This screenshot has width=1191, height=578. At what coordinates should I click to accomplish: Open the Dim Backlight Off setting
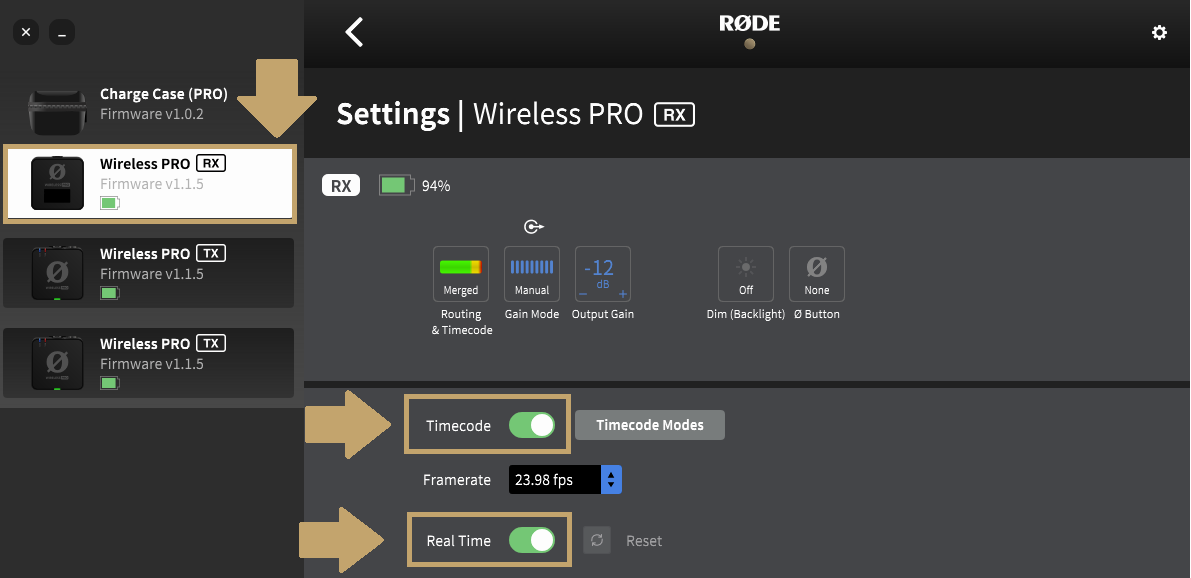click(746, 274)
